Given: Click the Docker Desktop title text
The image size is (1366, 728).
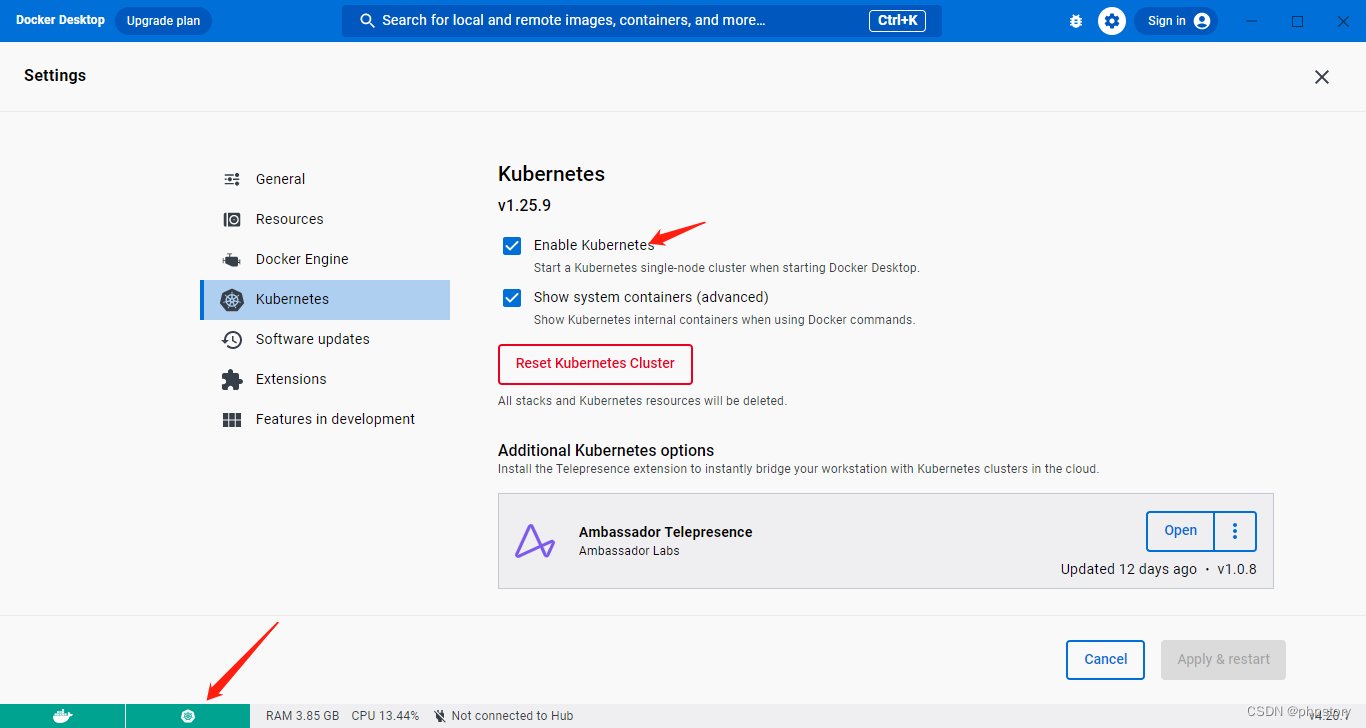Looking at the screenshot, I should coord(60,20).
